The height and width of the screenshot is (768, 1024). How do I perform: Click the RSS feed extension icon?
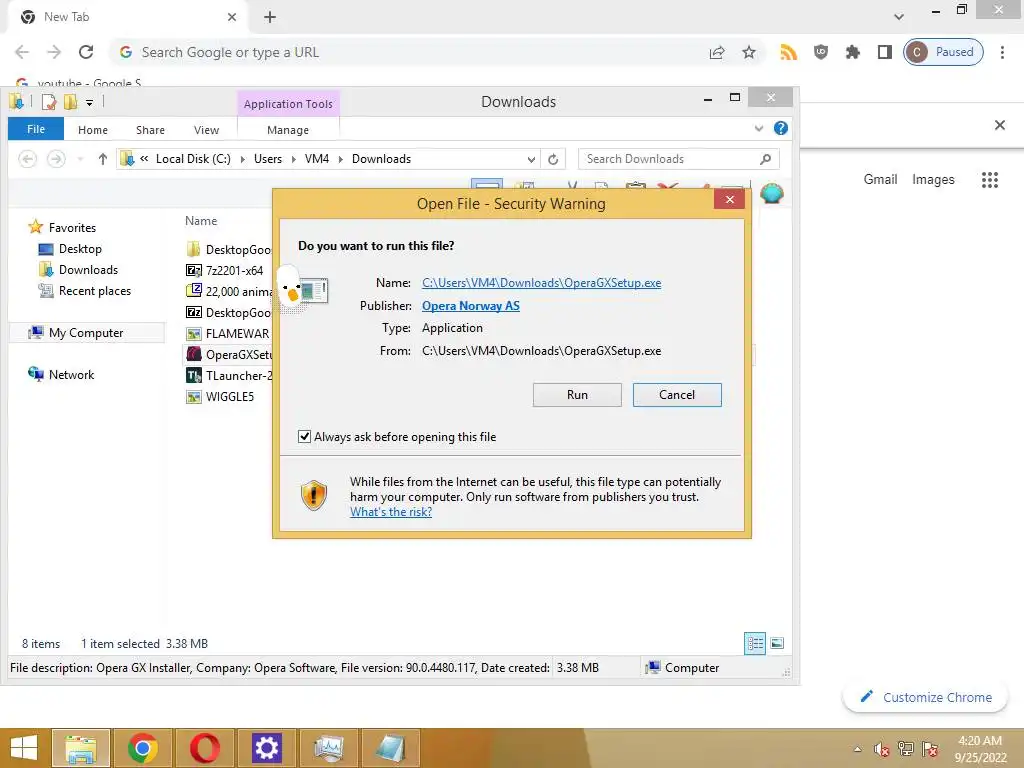pos(789,52)
